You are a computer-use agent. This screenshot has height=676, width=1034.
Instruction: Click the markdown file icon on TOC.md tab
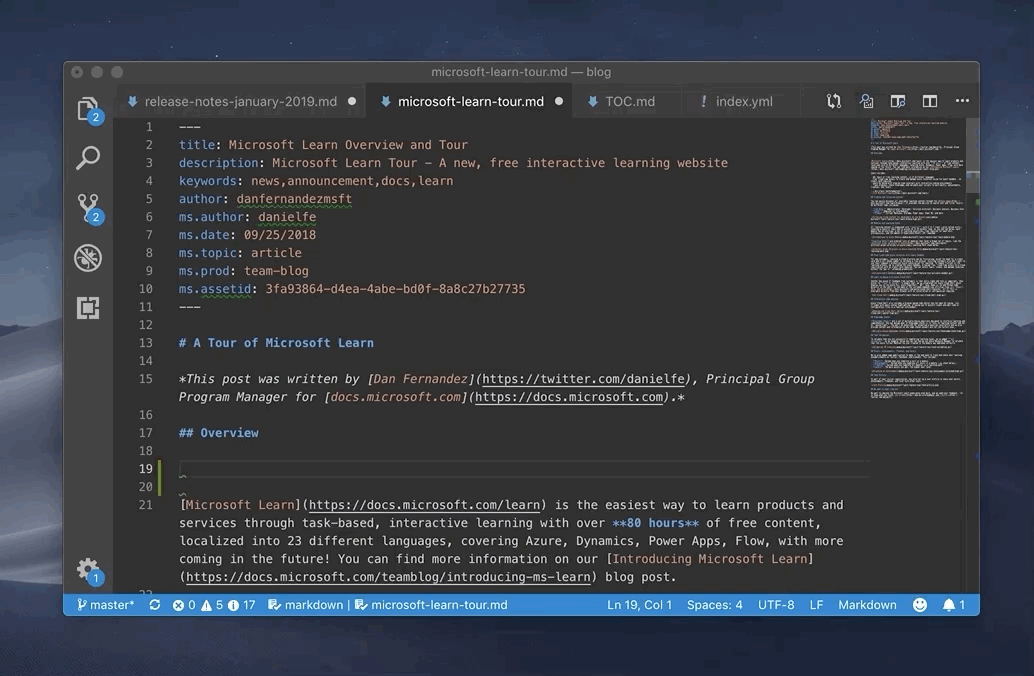coord(592,102)
